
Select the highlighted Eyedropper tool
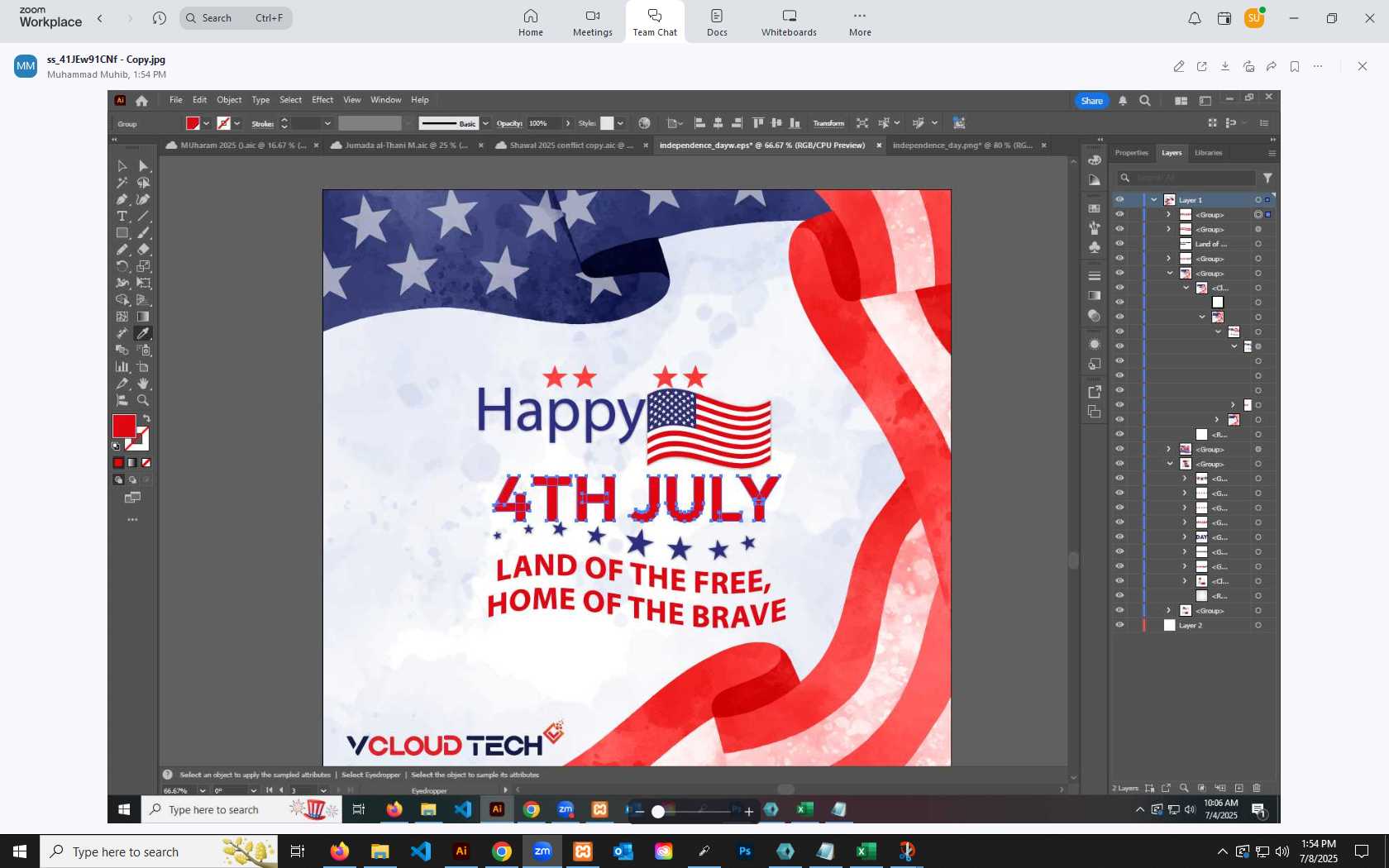(144, 333)
